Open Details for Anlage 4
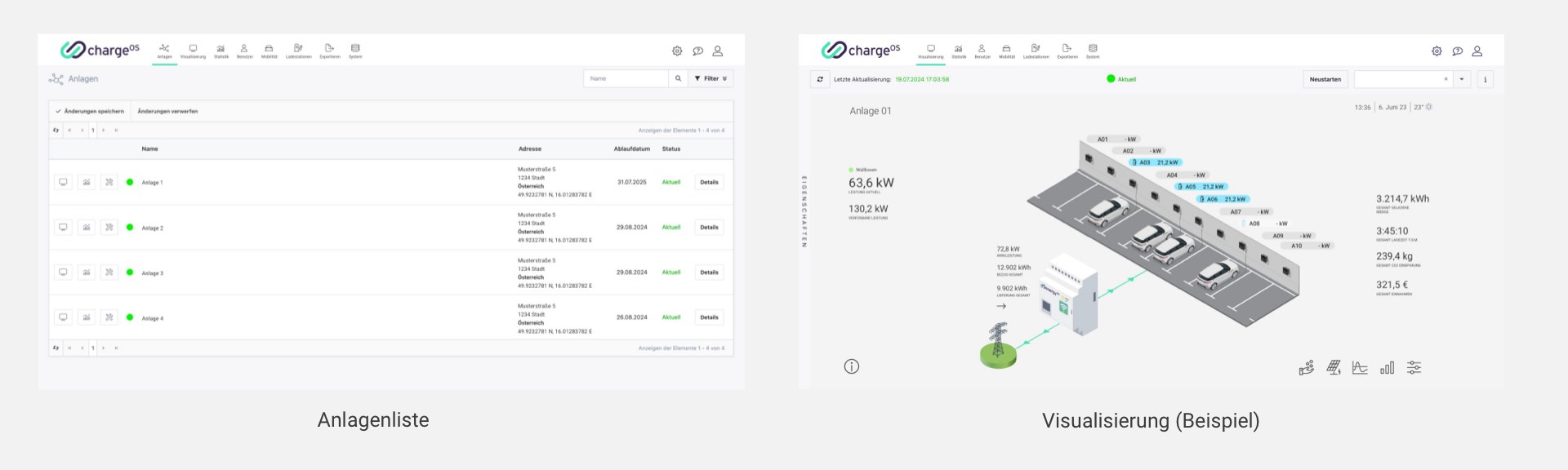This screenshot has width=1568, height=470. tap(709, 317)
